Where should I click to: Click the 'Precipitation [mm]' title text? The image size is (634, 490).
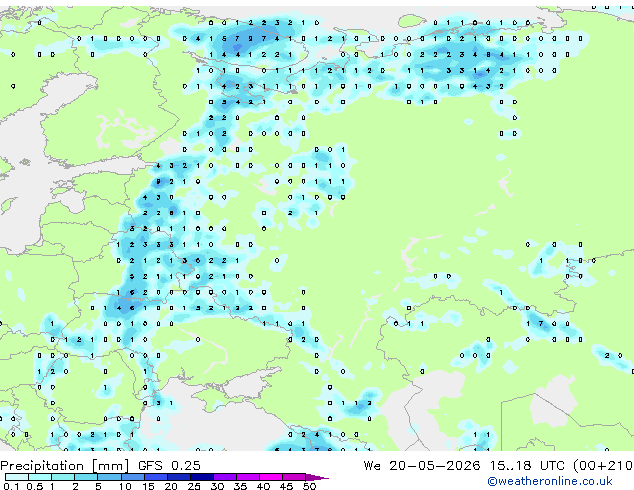coord(65,466)
